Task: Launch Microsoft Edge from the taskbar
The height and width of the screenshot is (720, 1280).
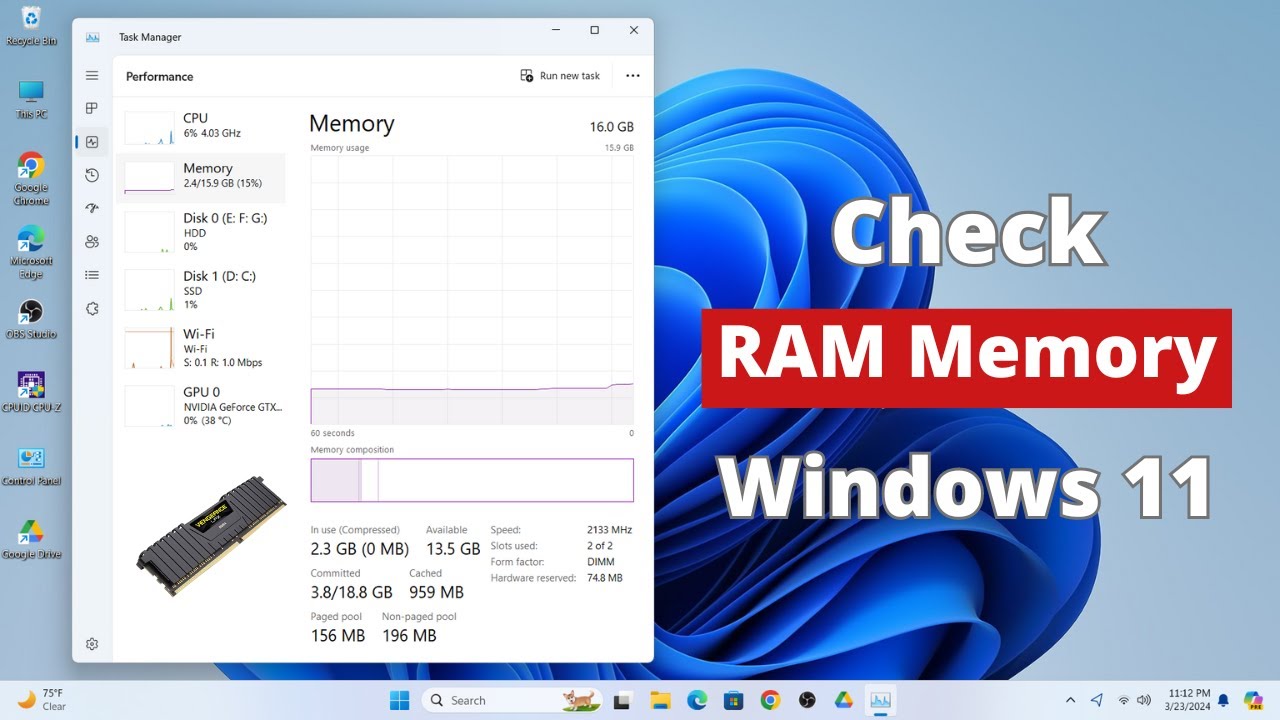Action: coord(696,700)
